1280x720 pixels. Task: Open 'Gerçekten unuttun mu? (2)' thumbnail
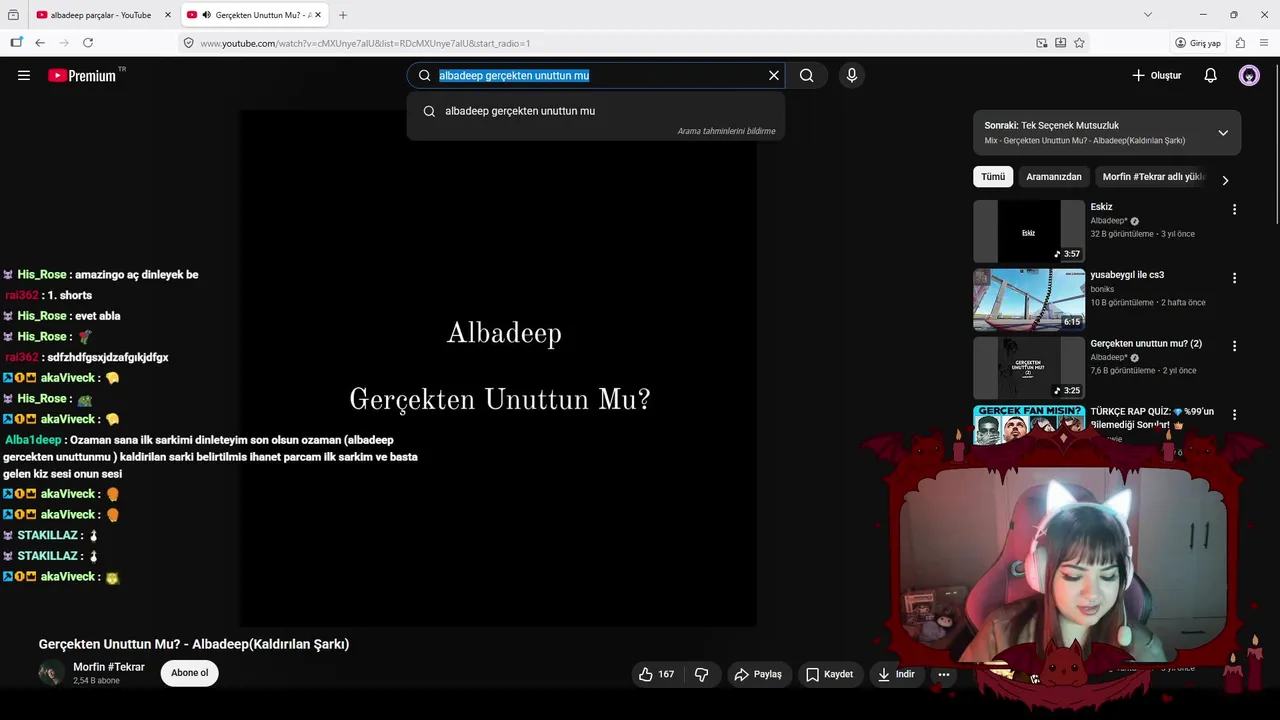(x=1029, y=368)
